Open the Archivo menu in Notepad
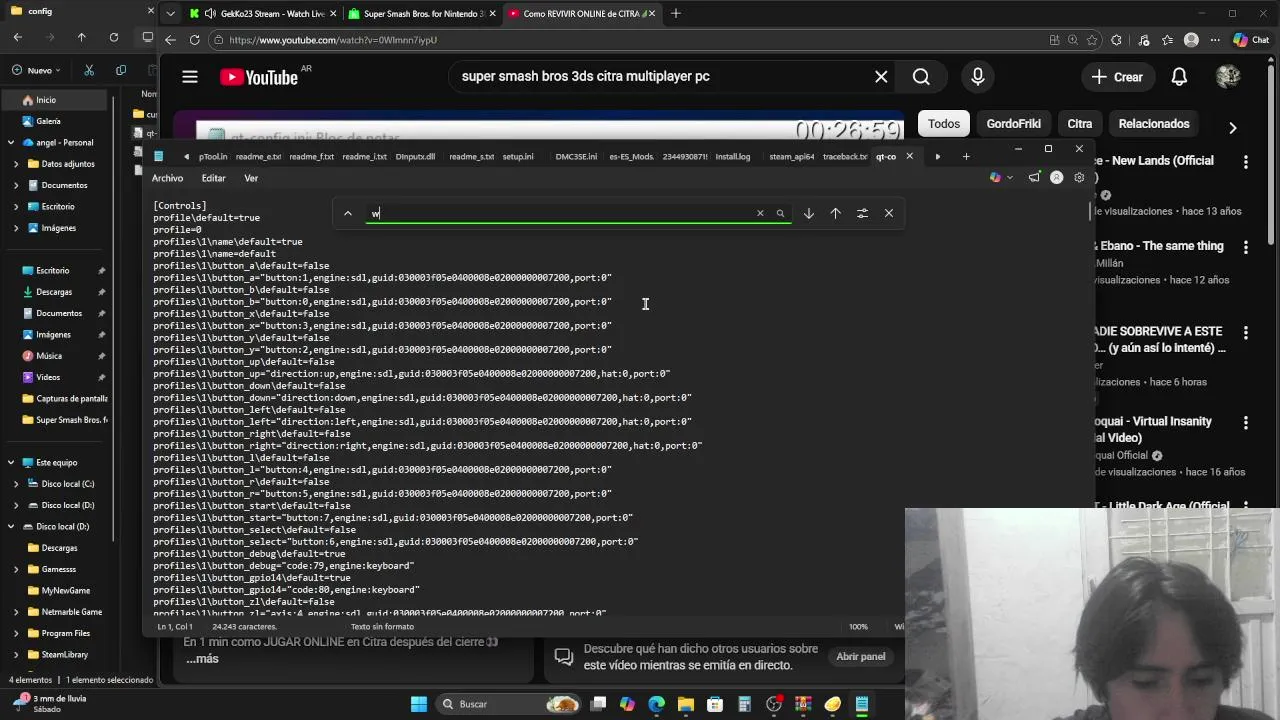Screen dimensions: 1280x720 click(167, 178)
